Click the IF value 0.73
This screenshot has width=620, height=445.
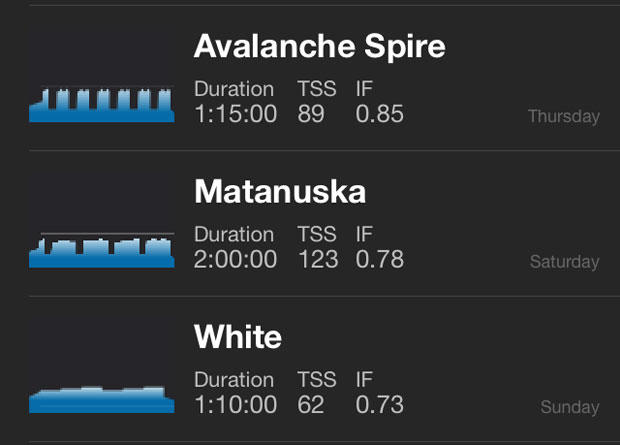pos(380,405)
